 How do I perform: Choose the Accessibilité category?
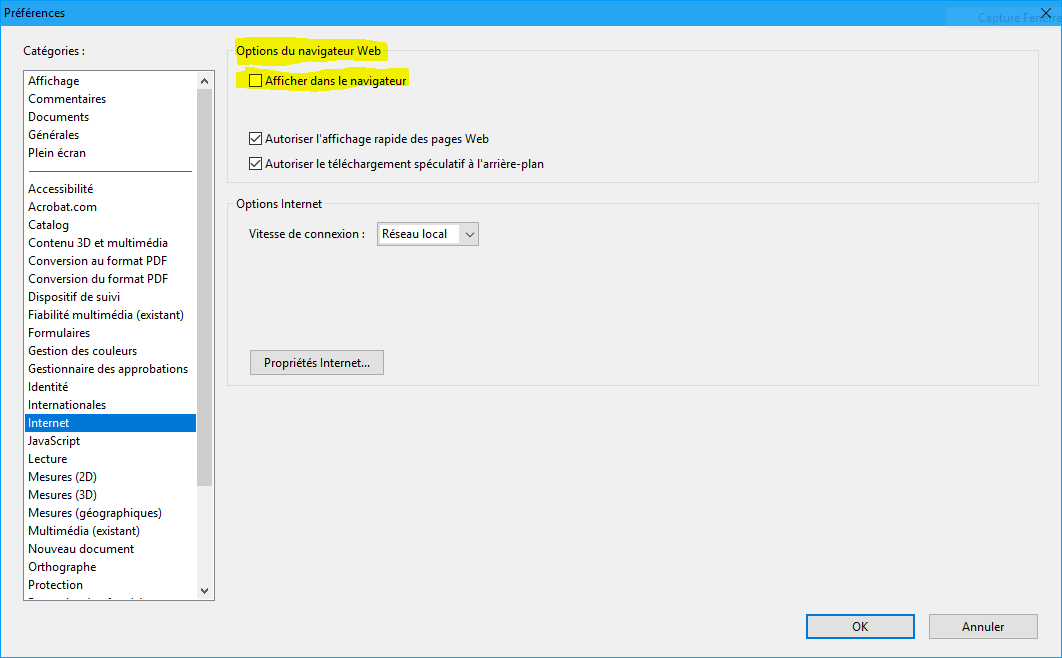60,189
